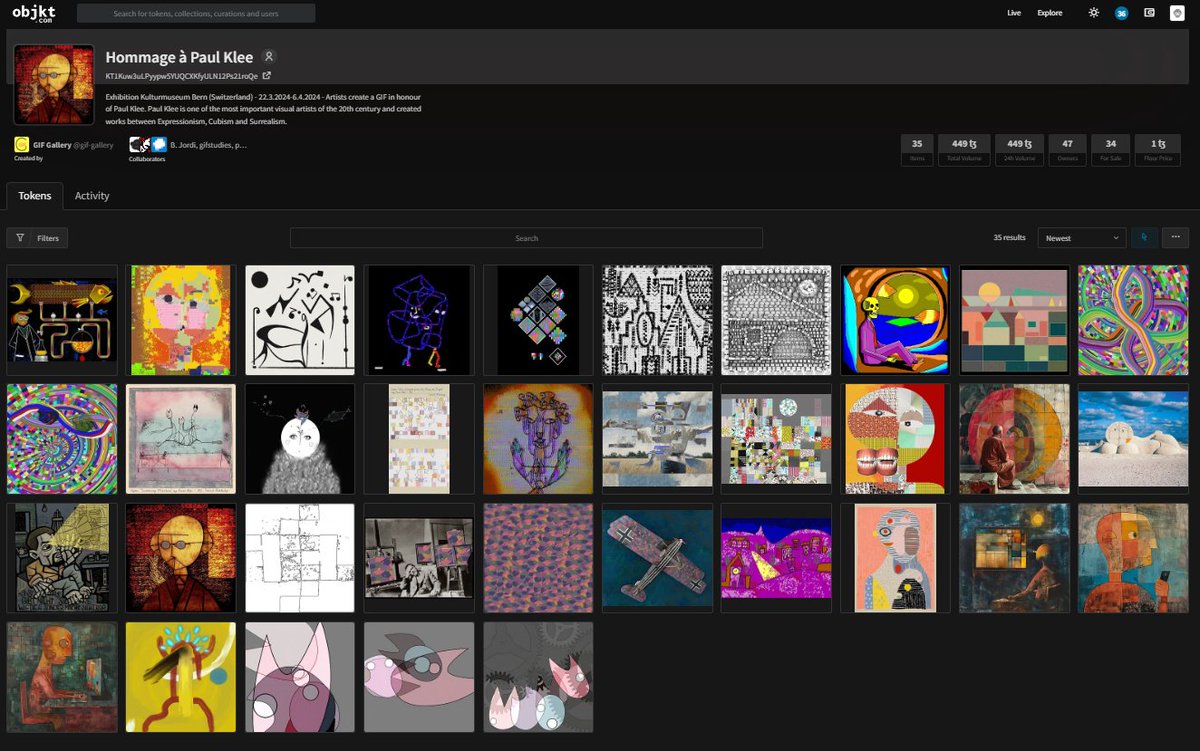1200x751 pixels.
Task: Focus the collection Search field
Action: pos(526,238)
